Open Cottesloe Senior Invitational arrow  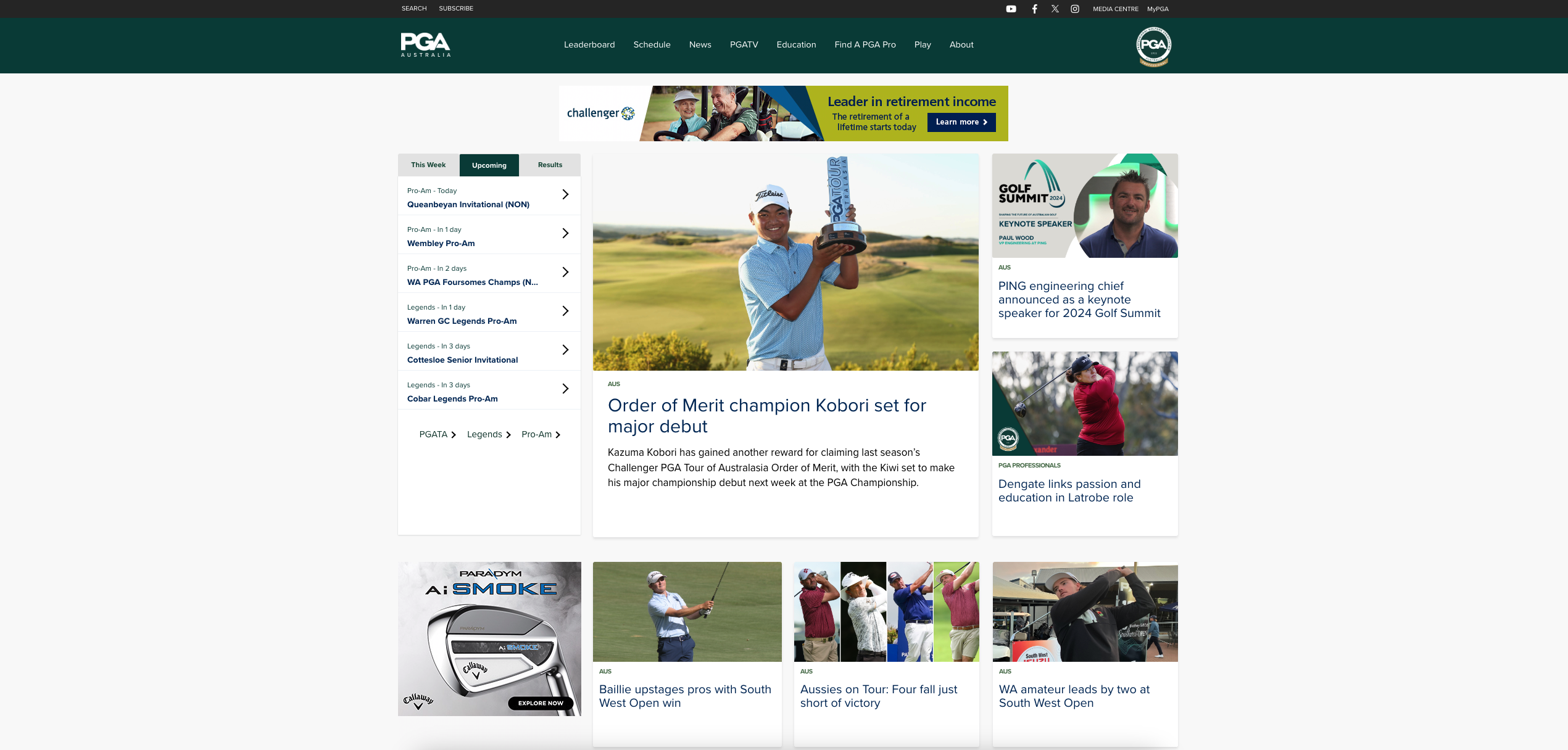(565, 350)
